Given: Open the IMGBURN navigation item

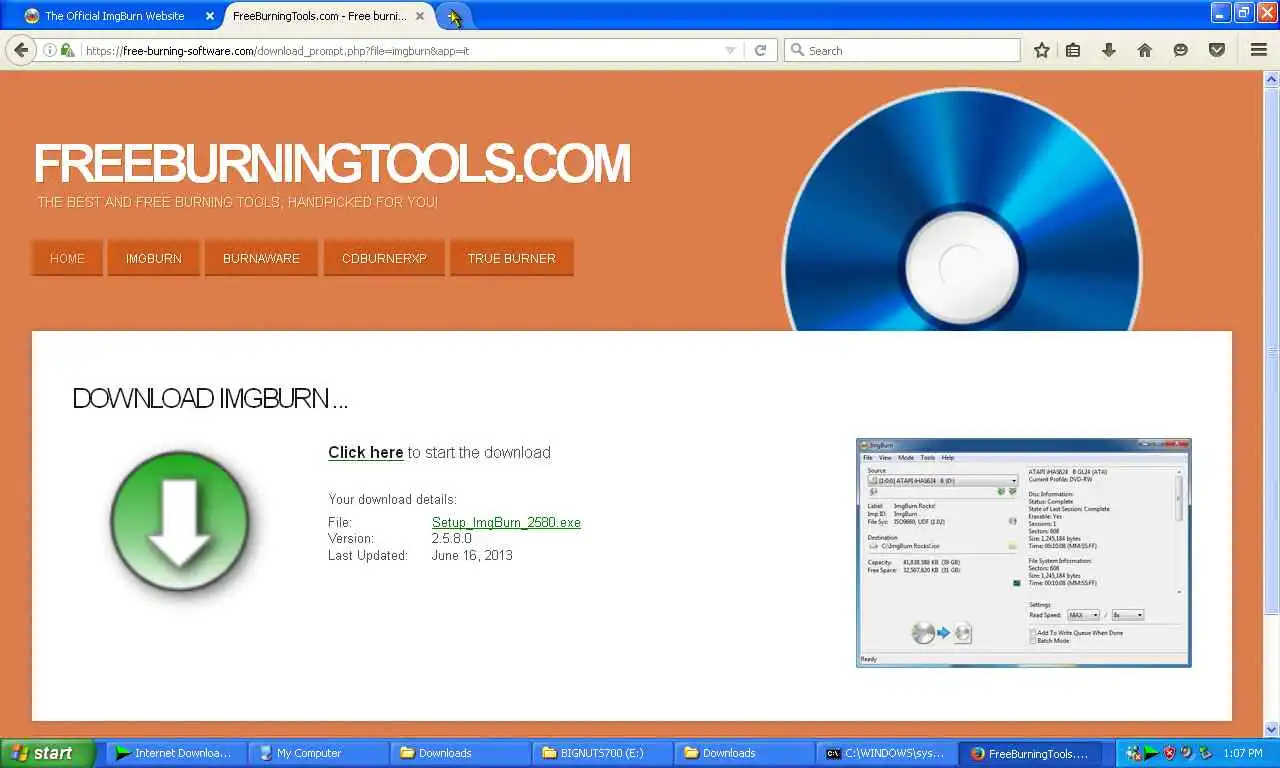Looking at the screenshot, I should [x=154, y=258].
